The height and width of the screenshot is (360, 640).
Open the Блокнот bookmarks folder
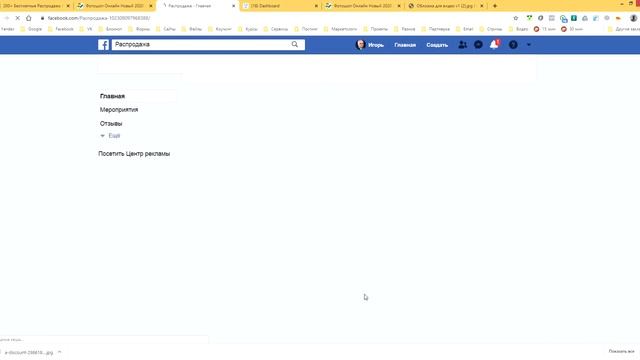pyautogui.click(x=110, y=29)
